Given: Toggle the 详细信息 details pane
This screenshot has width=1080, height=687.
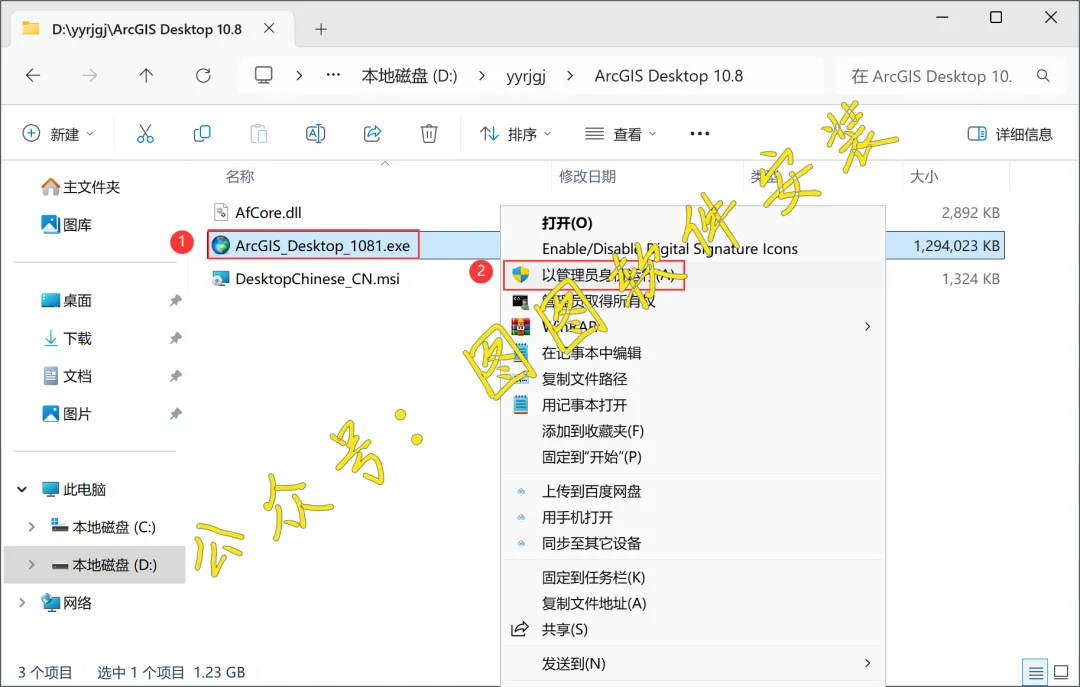Looking at the screenshot, I should coord(1010,134).
